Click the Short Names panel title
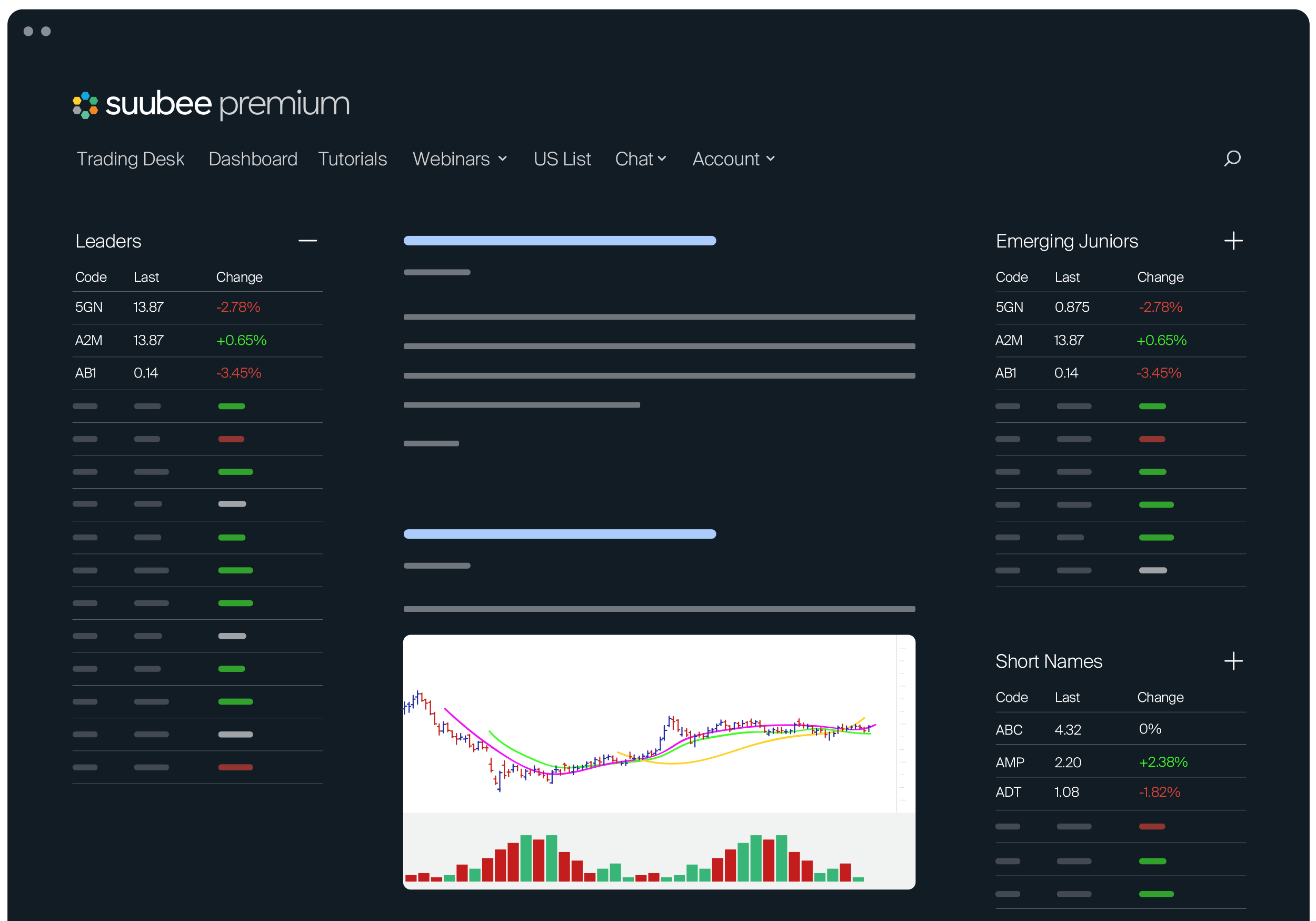This screenshot has width=1316, height=921. pos(1049,661)
